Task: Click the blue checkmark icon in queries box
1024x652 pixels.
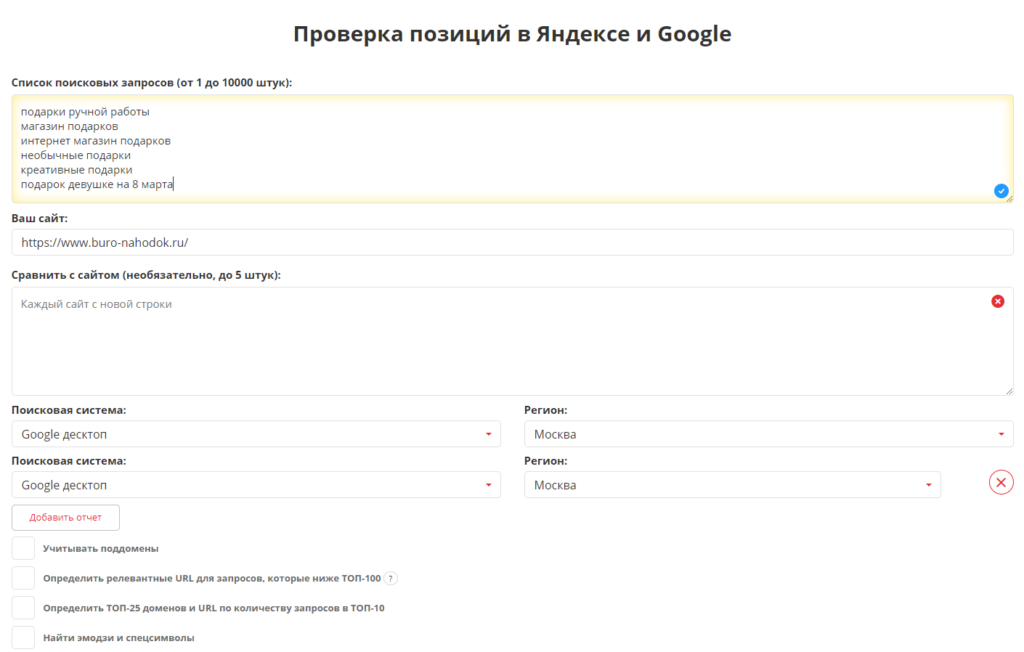Action: tap(1000, 191)
